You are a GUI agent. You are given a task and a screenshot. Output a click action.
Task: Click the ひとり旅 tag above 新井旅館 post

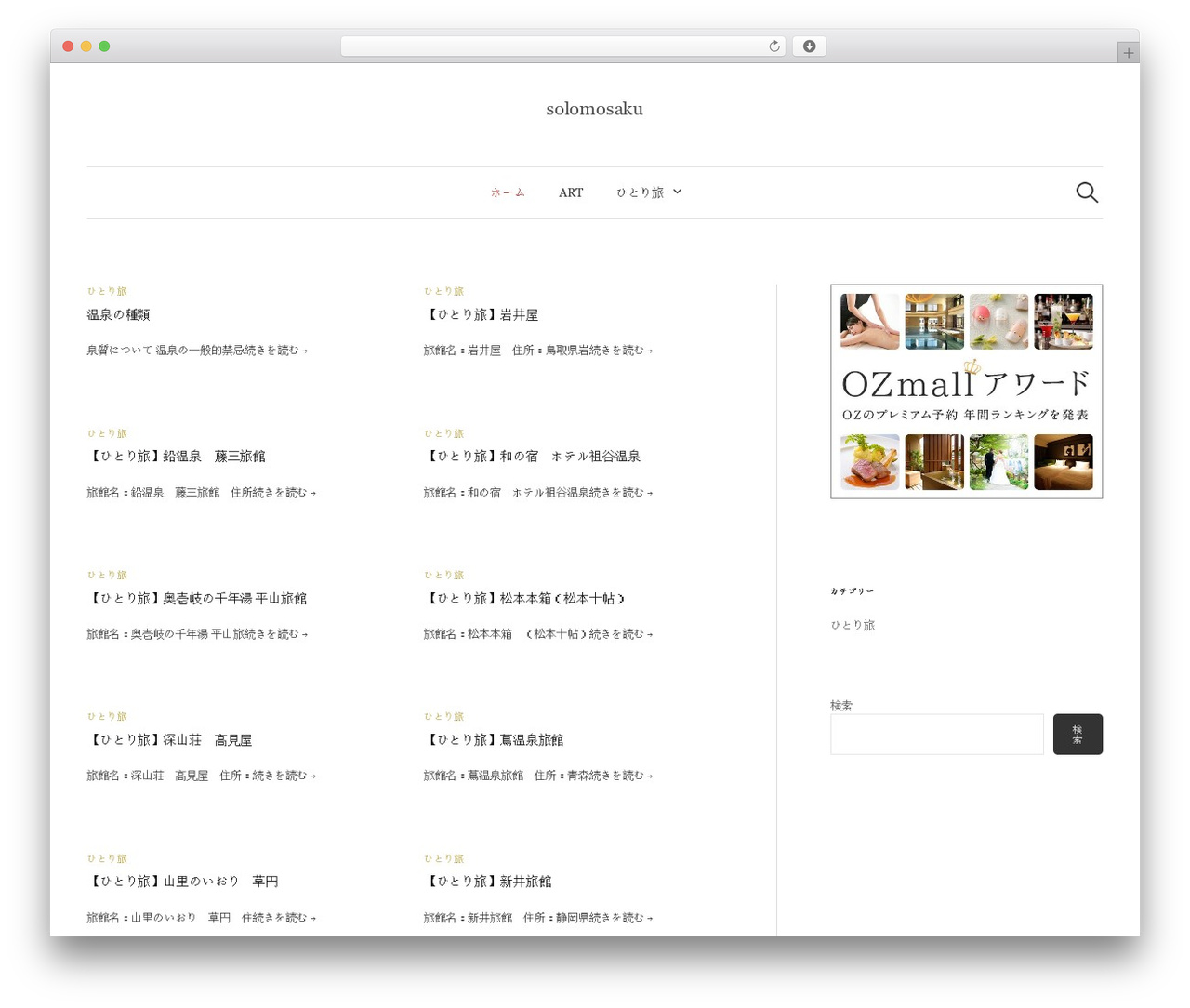[444, 859]
